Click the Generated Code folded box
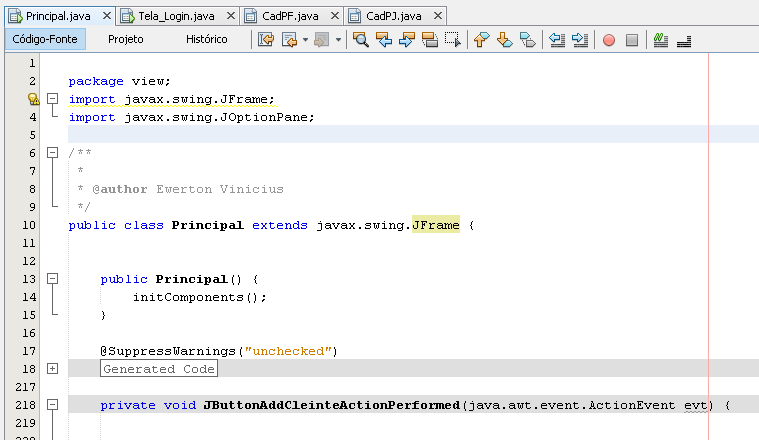This screenshot has height=440, width=759. click(x=159, y=369)
